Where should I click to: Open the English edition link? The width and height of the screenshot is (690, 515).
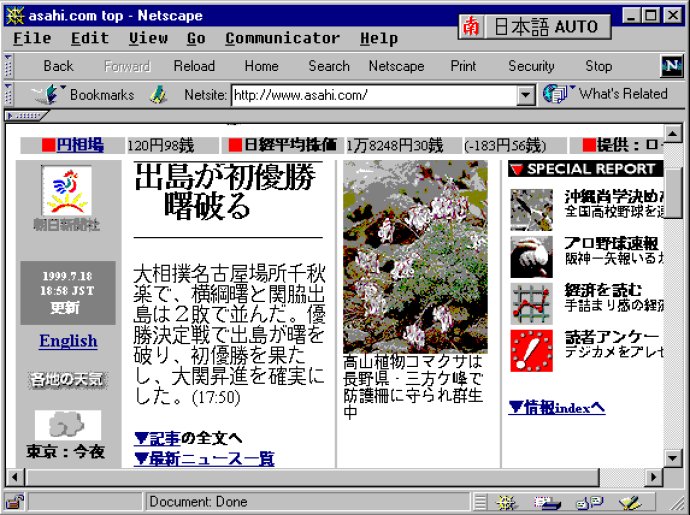pyautogui.click(x=68, y=341)
